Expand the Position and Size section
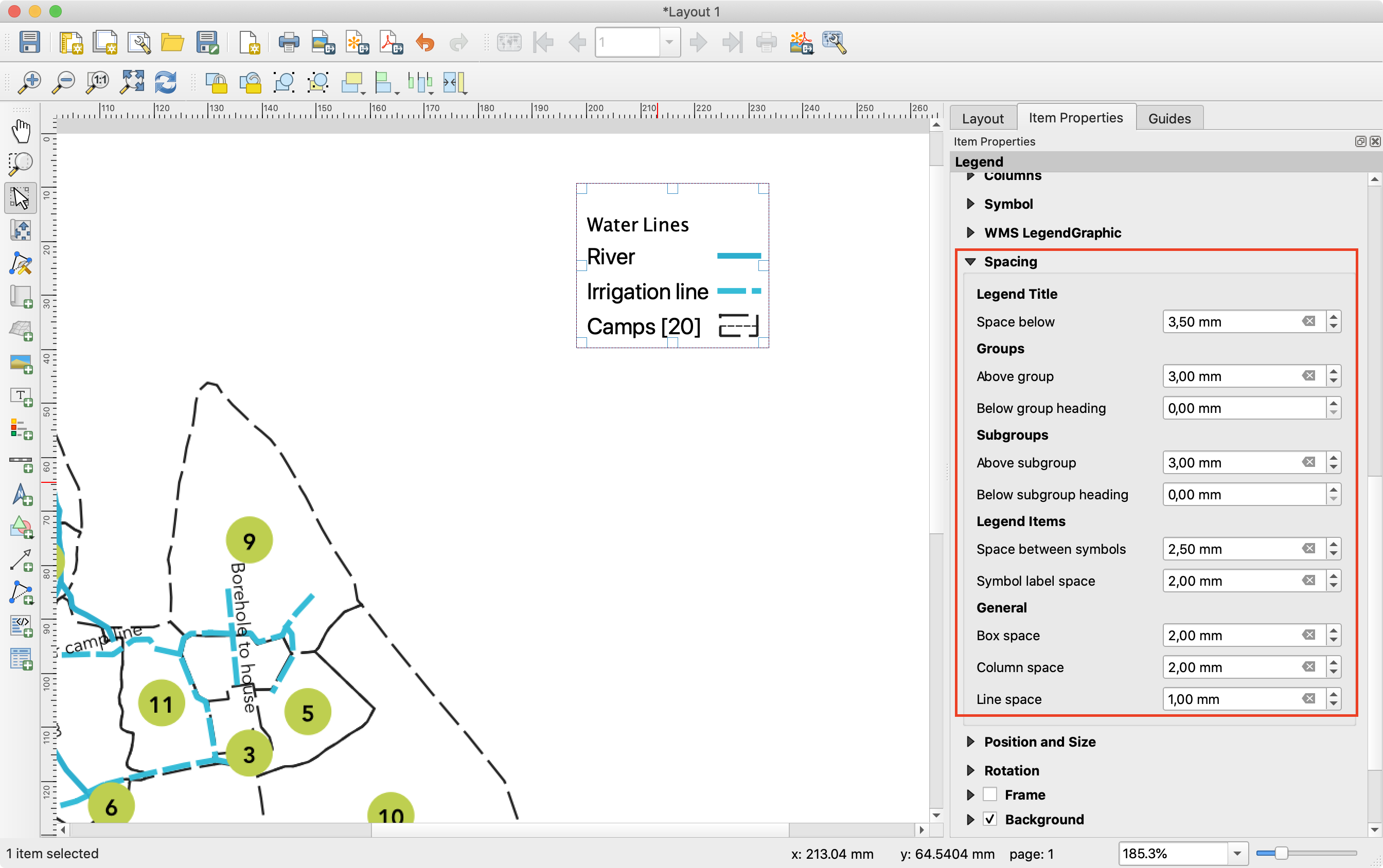This screenshot has width=1383, height=868. click(x=971, y=742)
